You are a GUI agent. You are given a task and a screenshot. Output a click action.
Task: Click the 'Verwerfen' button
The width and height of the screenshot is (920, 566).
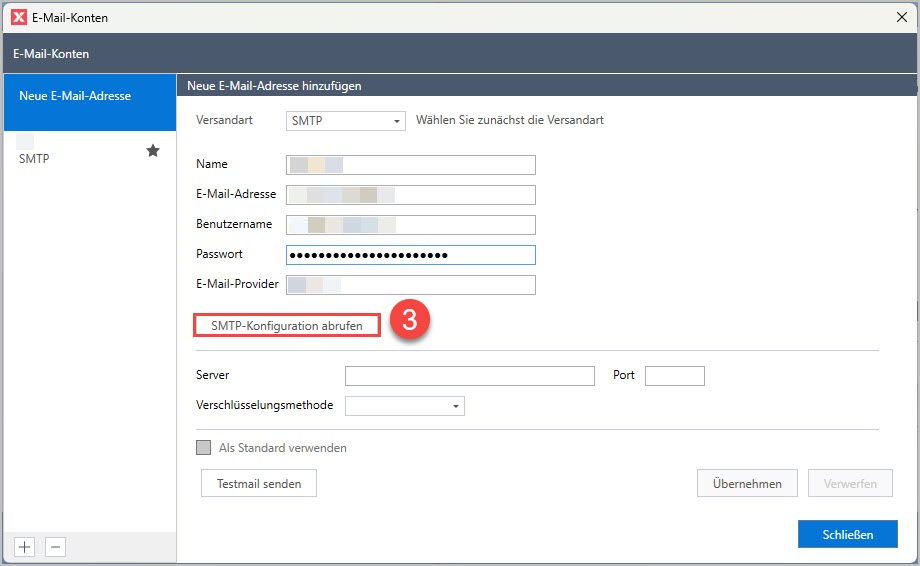pos(850,484)
